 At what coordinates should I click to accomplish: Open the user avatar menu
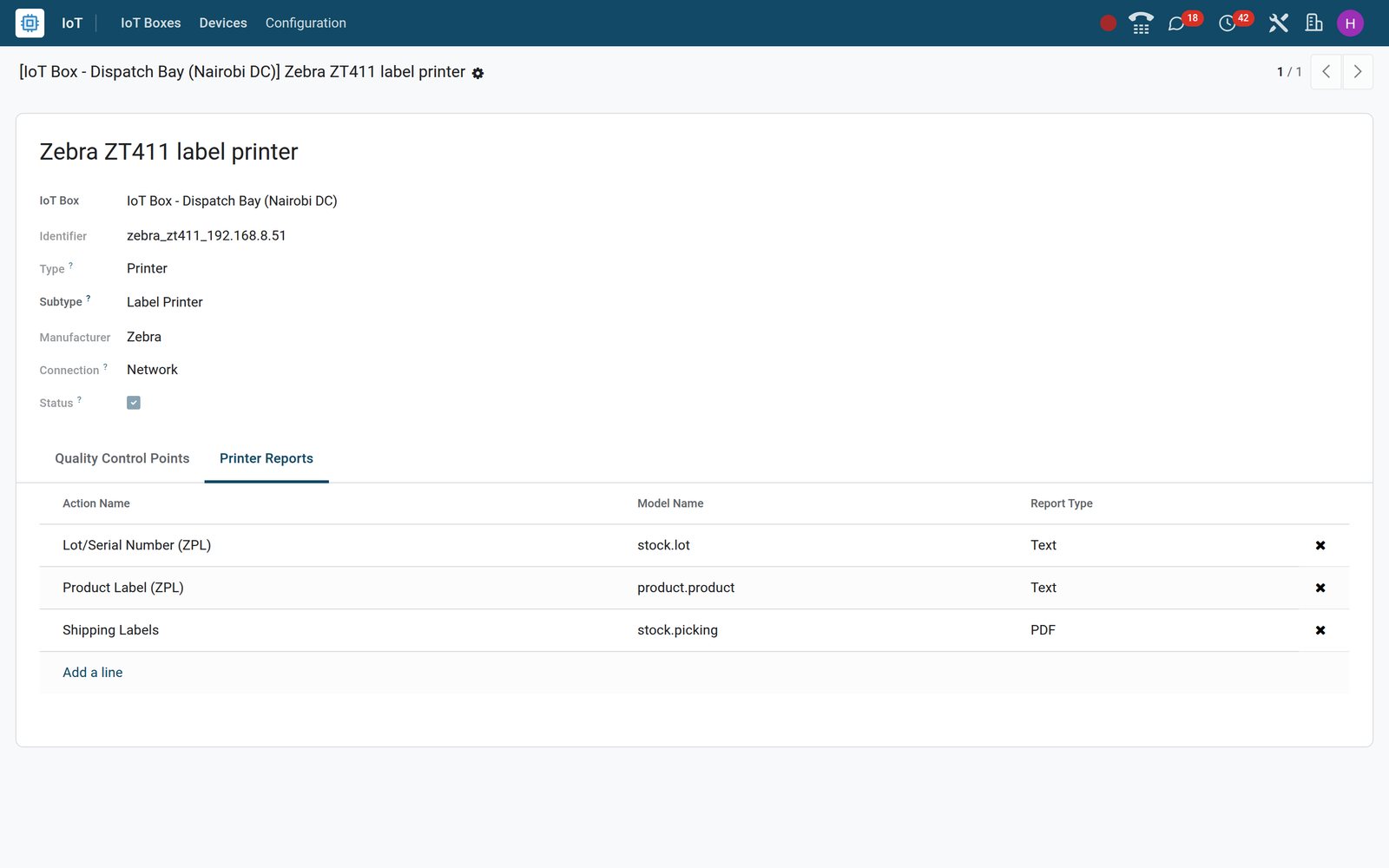click(1350, 23)
